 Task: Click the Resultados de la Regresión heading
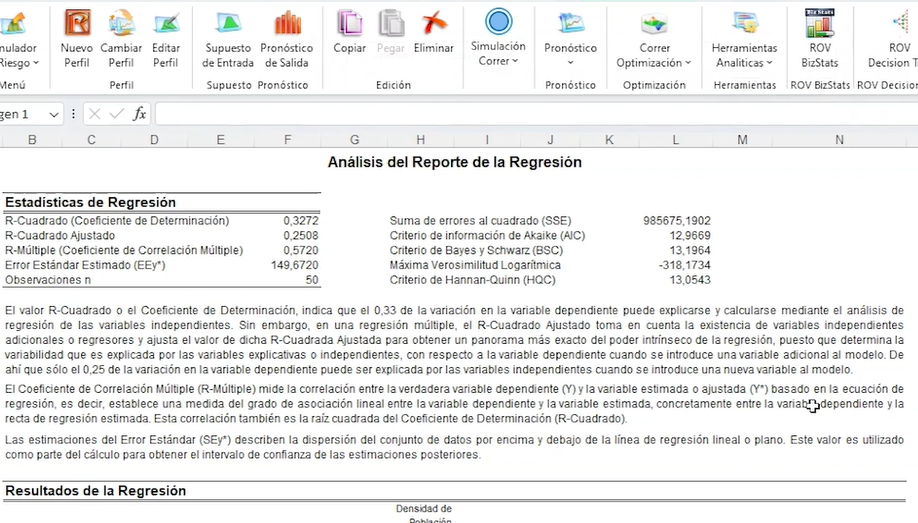[95, 491]
